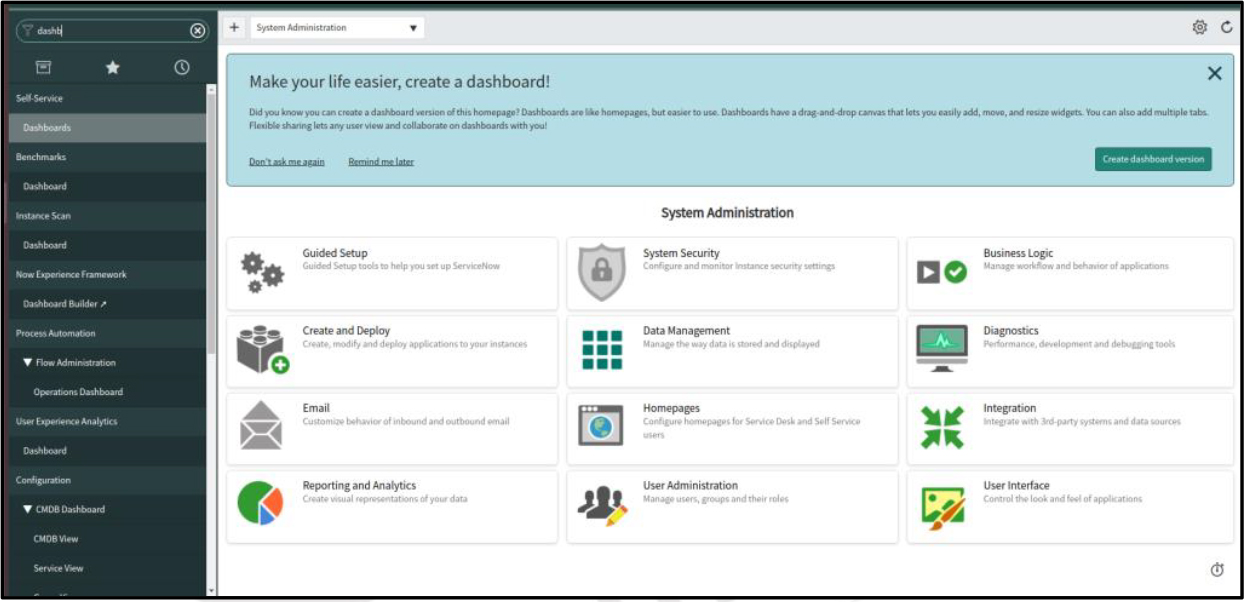The image size is (1246, 602).
Task: Open the Reporting and Analytics link
Action: (x=359, y=485)
